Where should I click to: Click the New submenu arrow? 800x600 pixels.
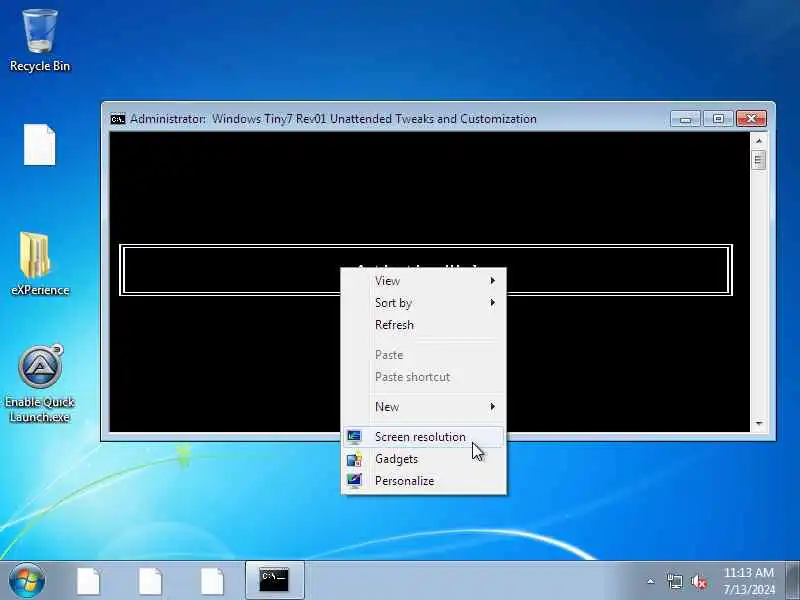(x=492, y=407)
